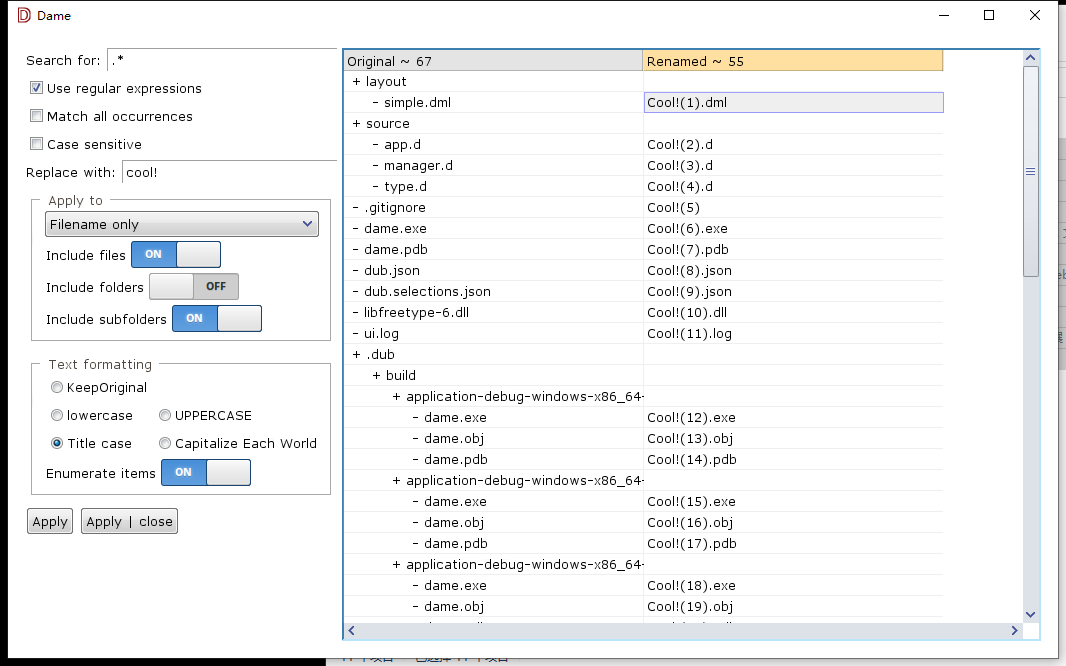Collapse the .dub folder node

pyautogui.click(x=356, y=355)
